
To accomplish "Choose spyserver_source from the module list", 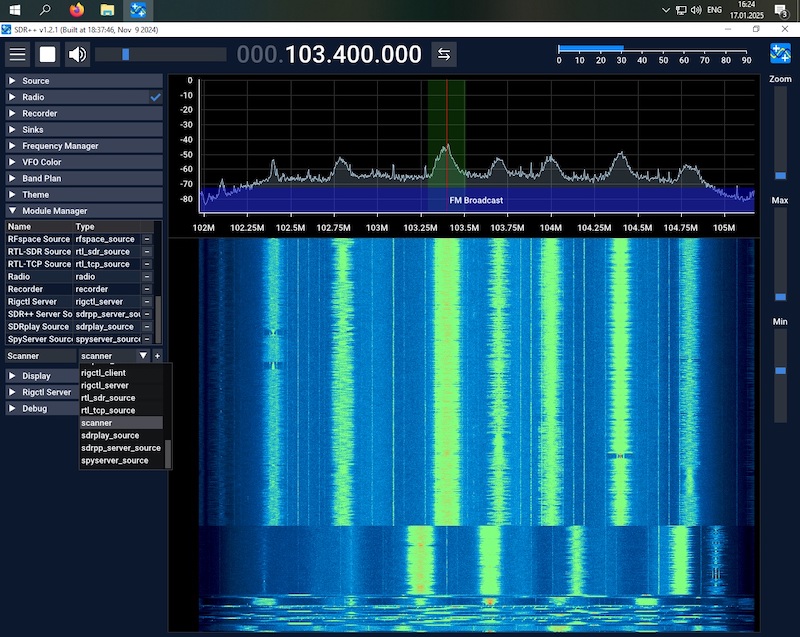I will tap(121, 461).
